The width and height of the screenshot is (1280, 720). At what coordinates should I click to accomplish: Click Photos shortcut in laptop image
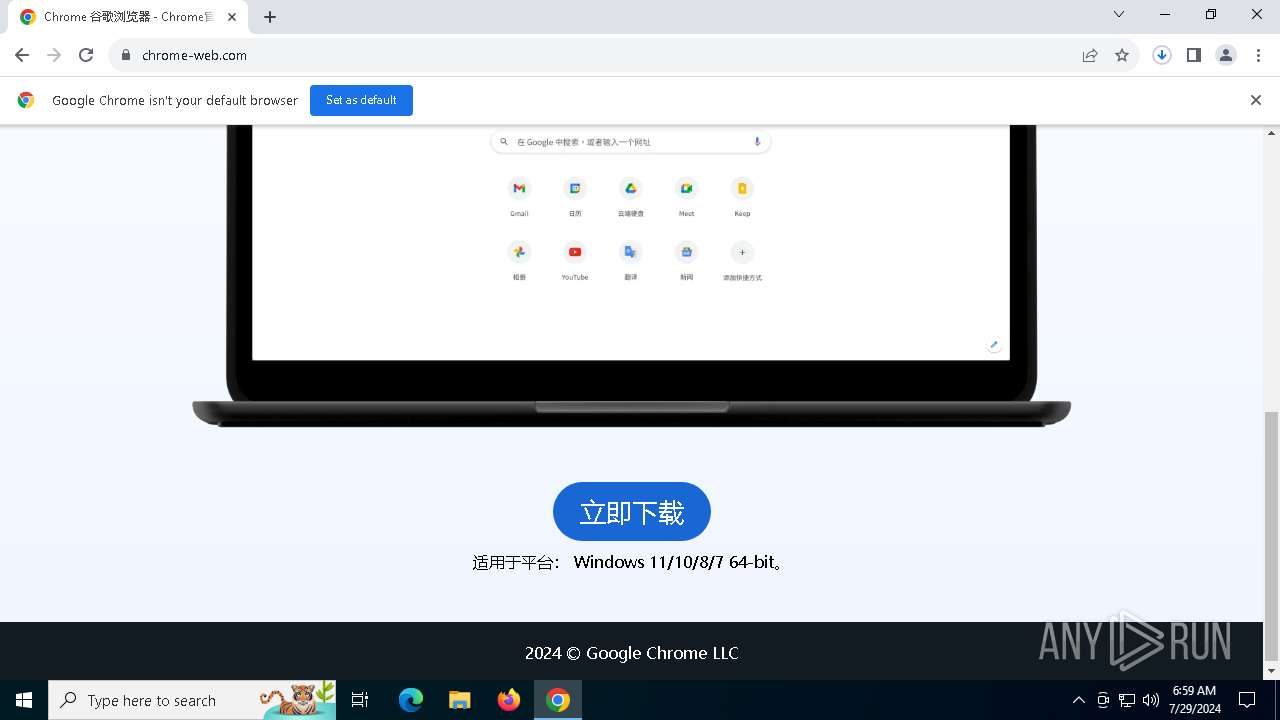point(519,260)
